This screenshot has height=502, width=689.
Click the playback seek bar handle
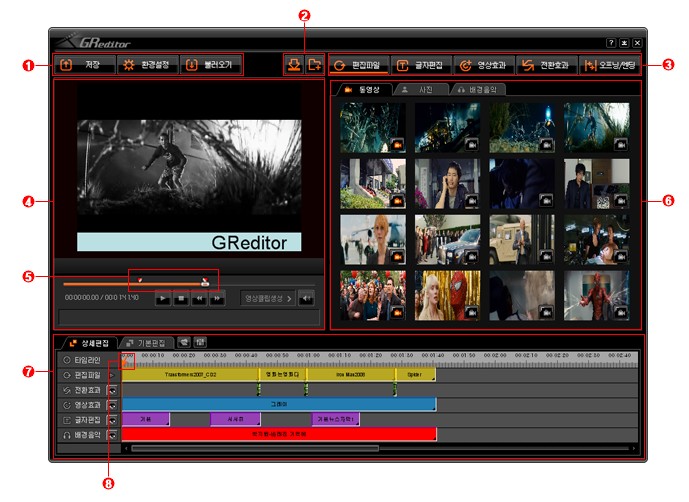tap(205, 282)
